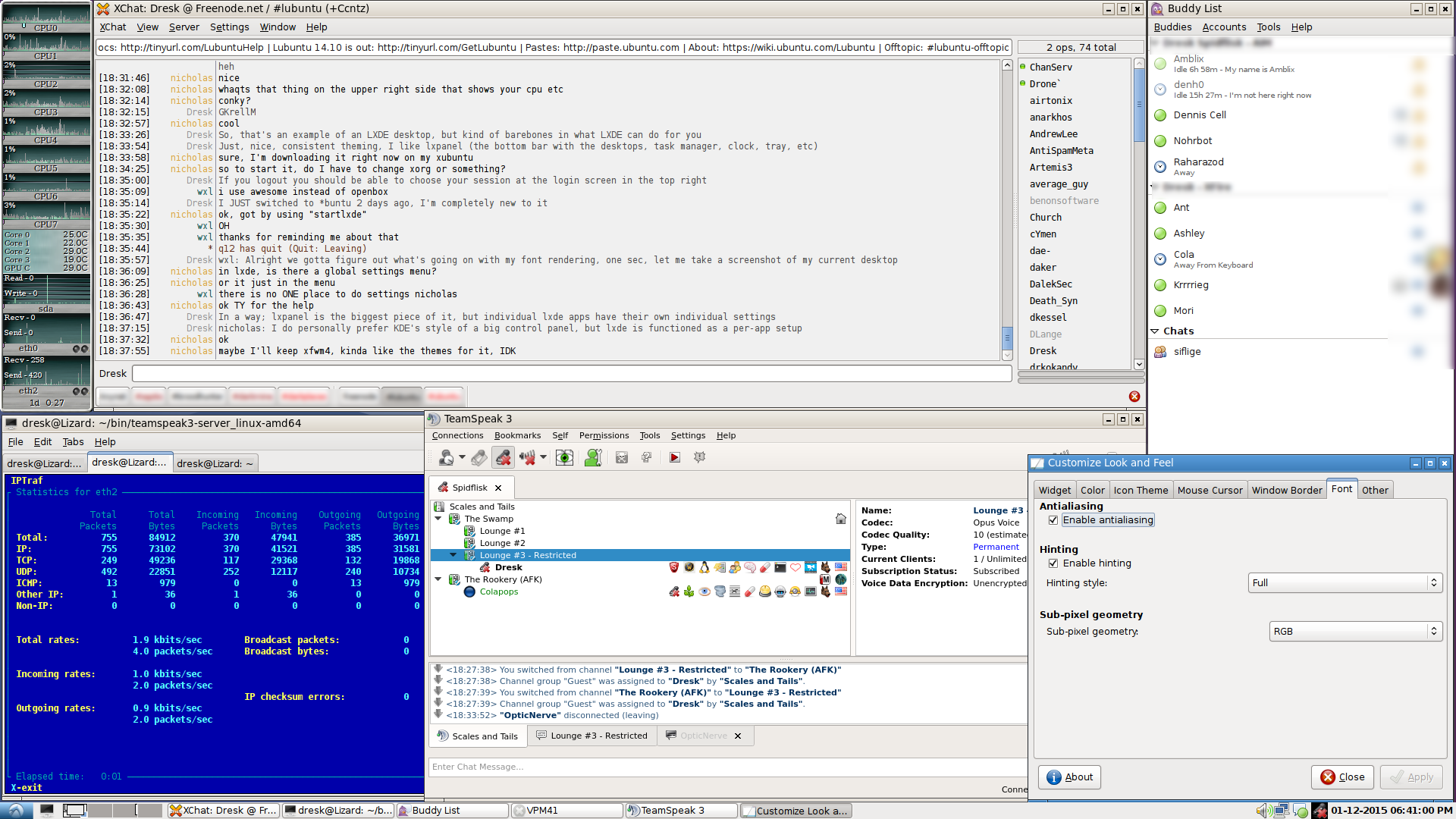Click the TeamSpeak away status toolbar icon
This screenshot has height=819, width=1456.
tap(446, 457)
